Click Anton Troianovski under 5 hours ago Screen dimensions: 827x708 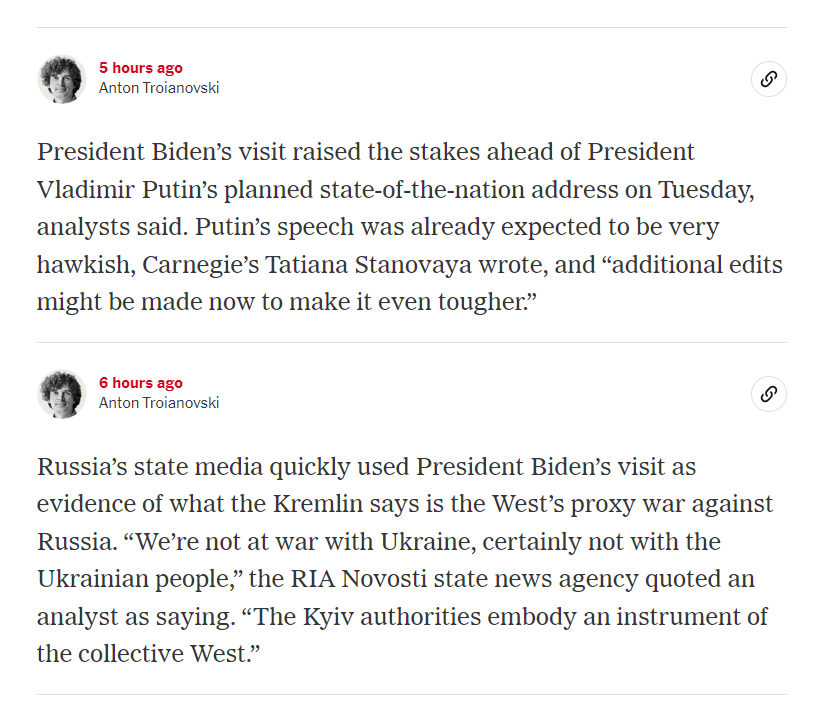tap(159, 88)
